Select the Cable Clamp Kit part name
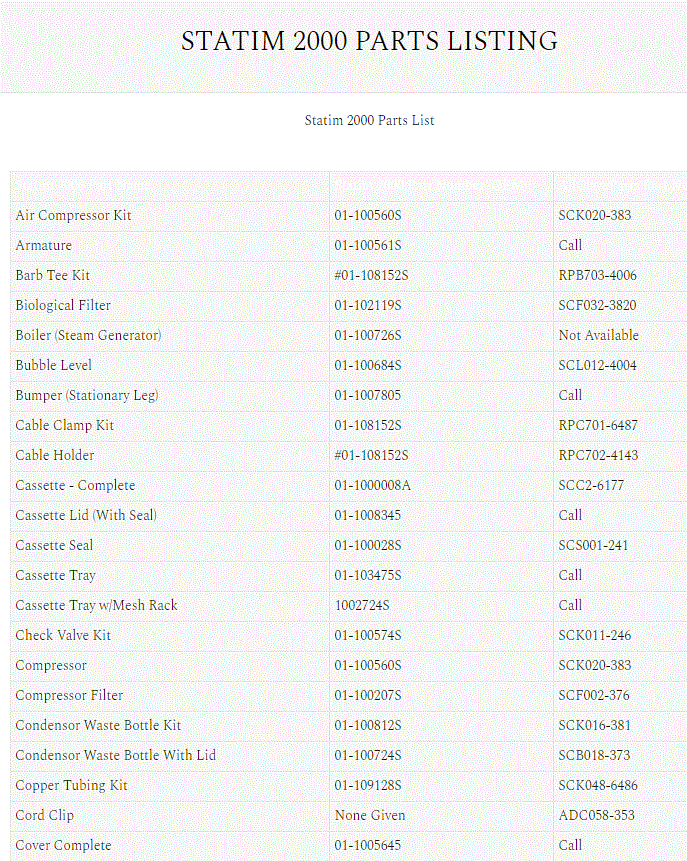 [64, 426]
